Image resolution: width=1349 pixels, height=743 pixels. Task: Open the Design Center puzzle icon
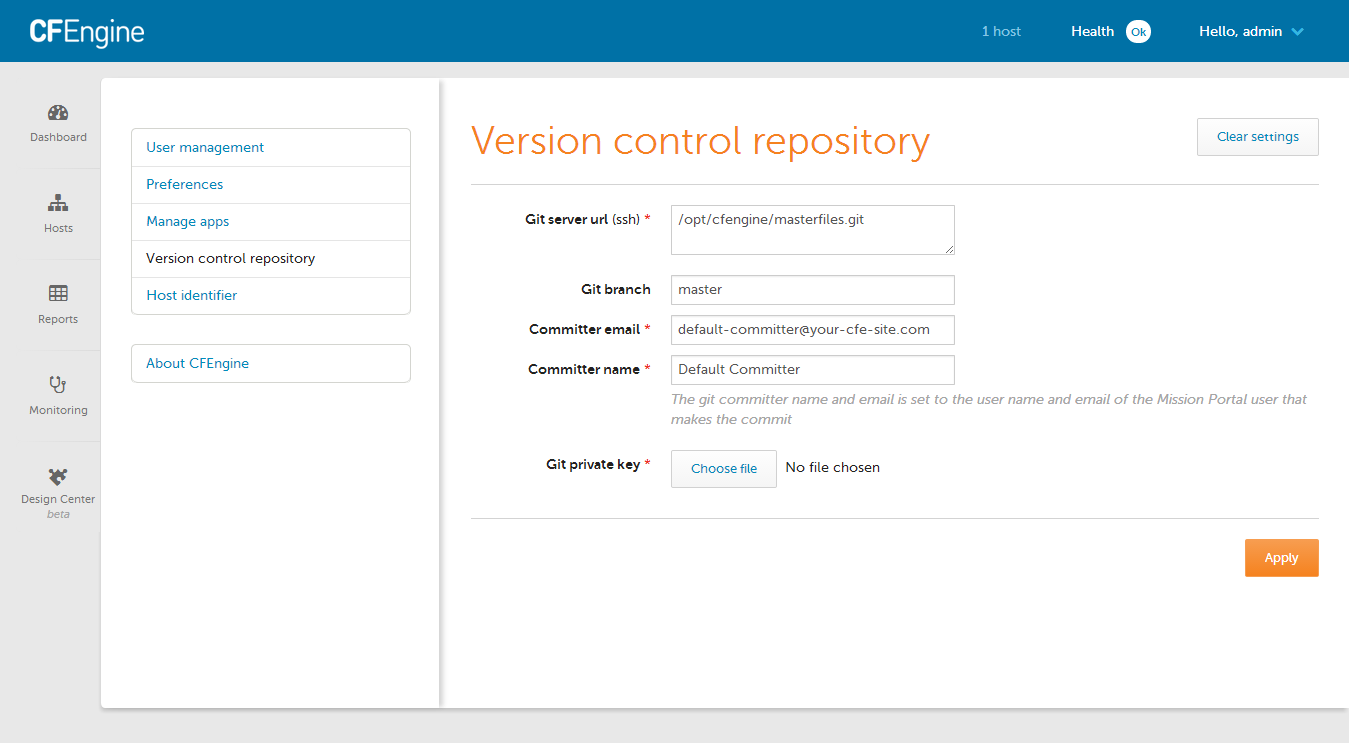coord(58,477)
